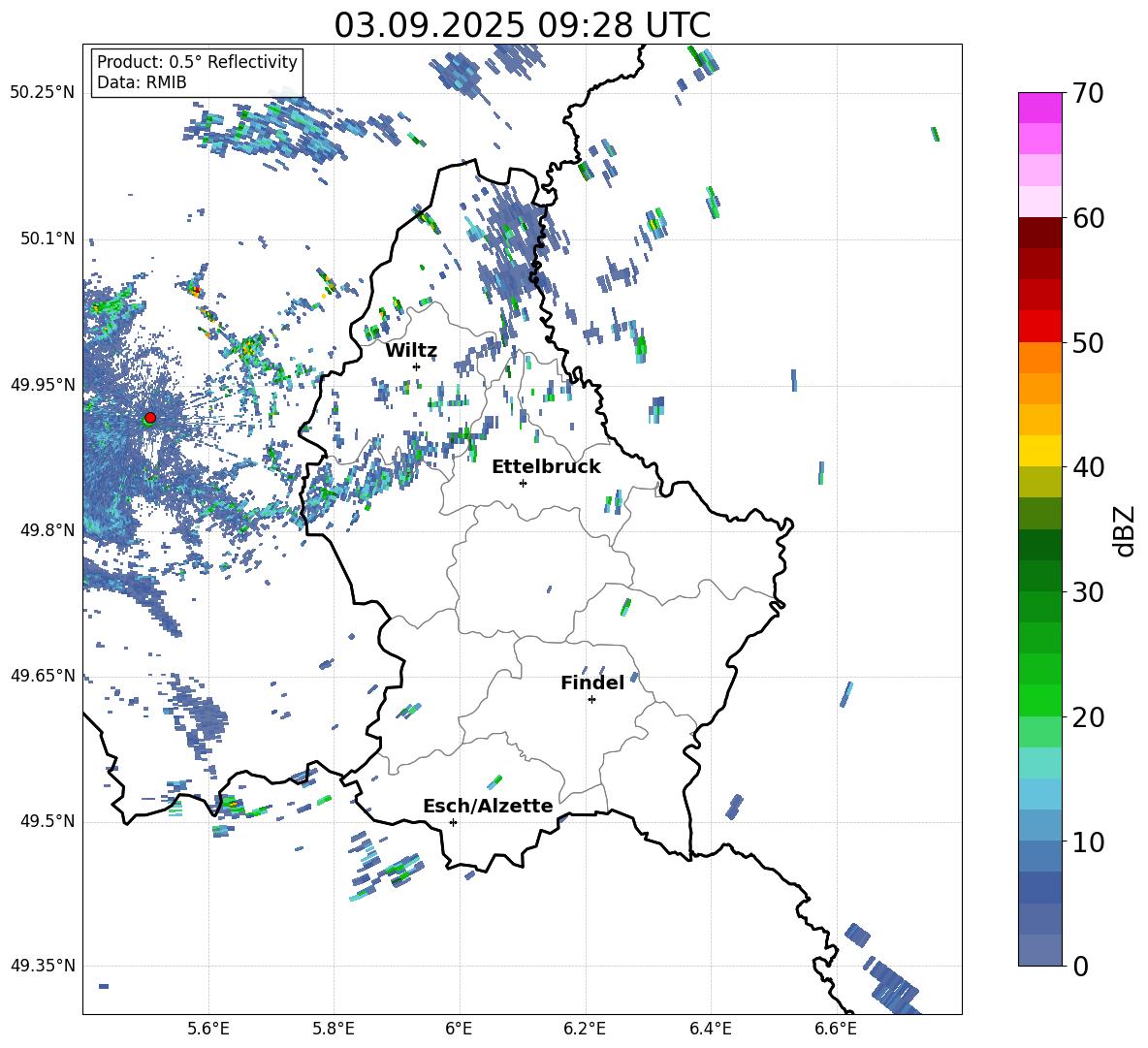Click the colorbar tick label 60
The width and height of the screenshot is (1148, 1048).
click(1088, 218)
